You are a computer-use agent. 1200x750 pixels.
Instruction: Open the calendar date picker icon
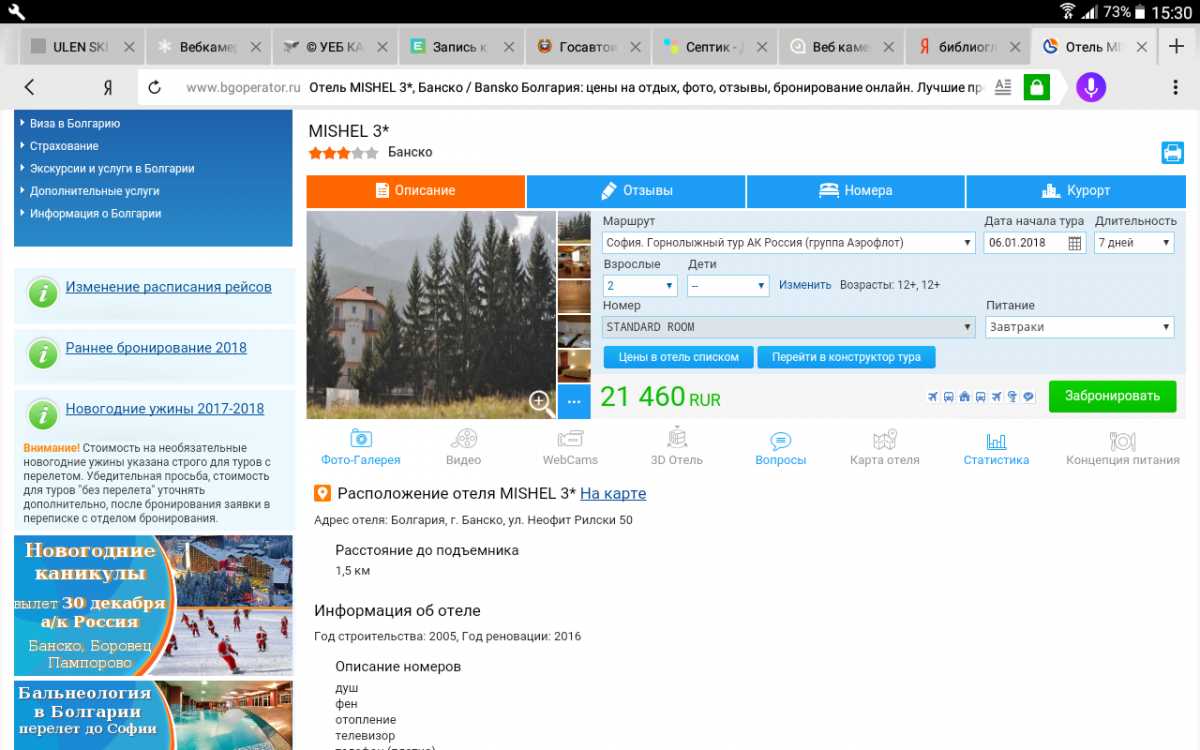pyautogui.click(x=1075, y=243)
